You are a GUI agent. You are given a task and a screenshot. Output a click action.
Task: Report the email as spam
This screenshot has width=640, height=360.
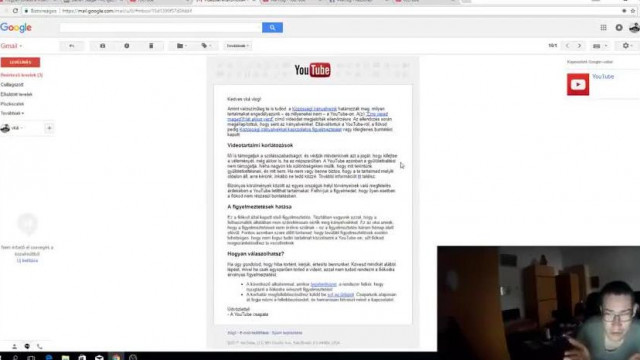point(127,46)
